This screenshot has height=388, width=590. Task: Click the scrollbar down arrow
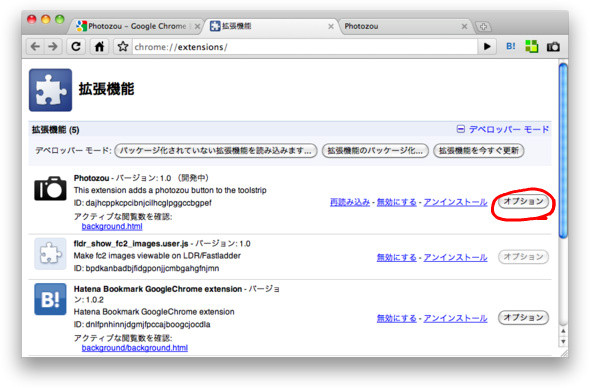coord(563,342)
